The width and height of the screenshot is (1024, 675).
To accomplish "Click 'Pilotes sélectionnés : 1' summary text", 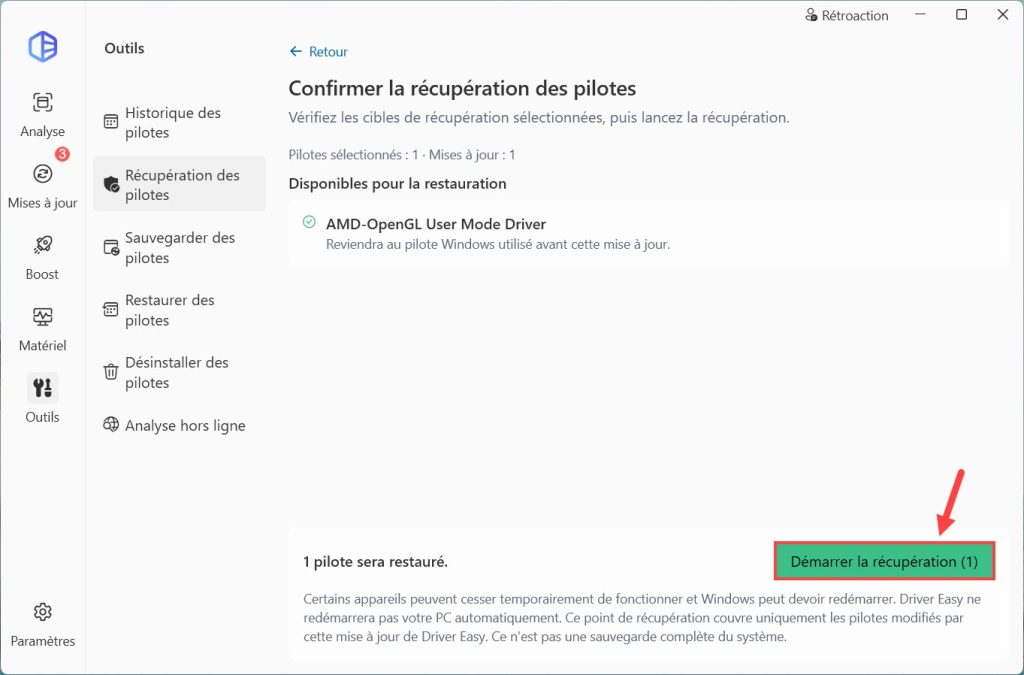I will (353, 155).
